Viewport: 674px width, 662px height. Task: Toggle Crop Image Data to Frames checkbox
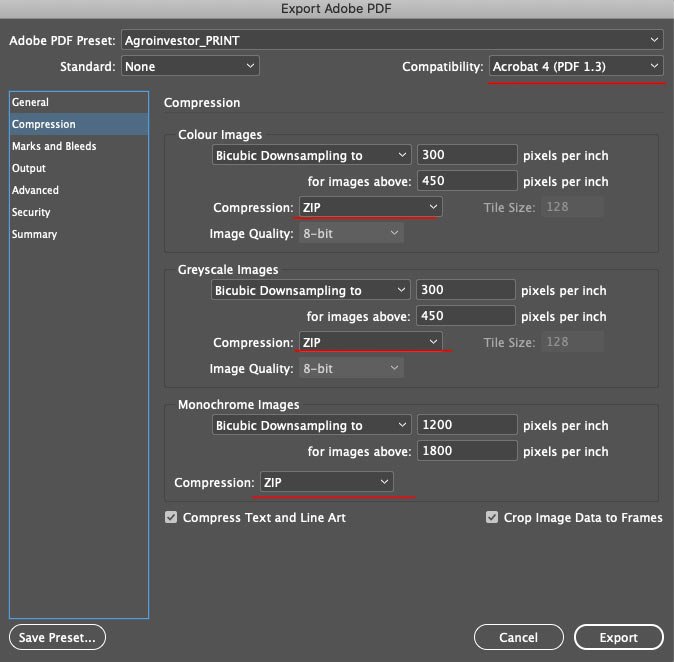click(x=492, y=517)
